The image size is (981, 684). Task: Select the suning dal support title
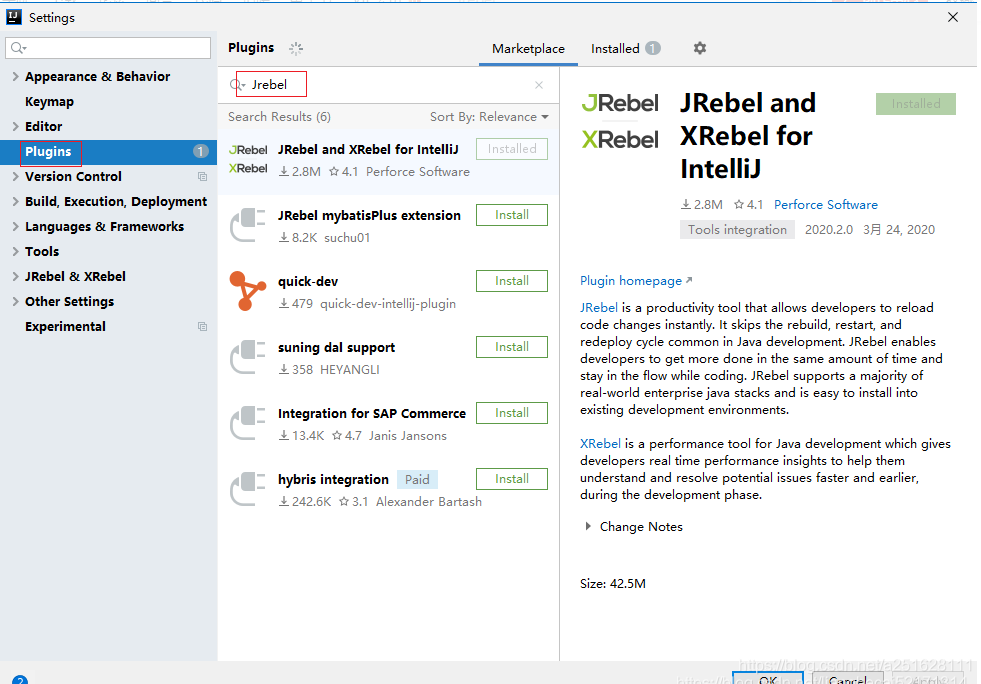337,347
